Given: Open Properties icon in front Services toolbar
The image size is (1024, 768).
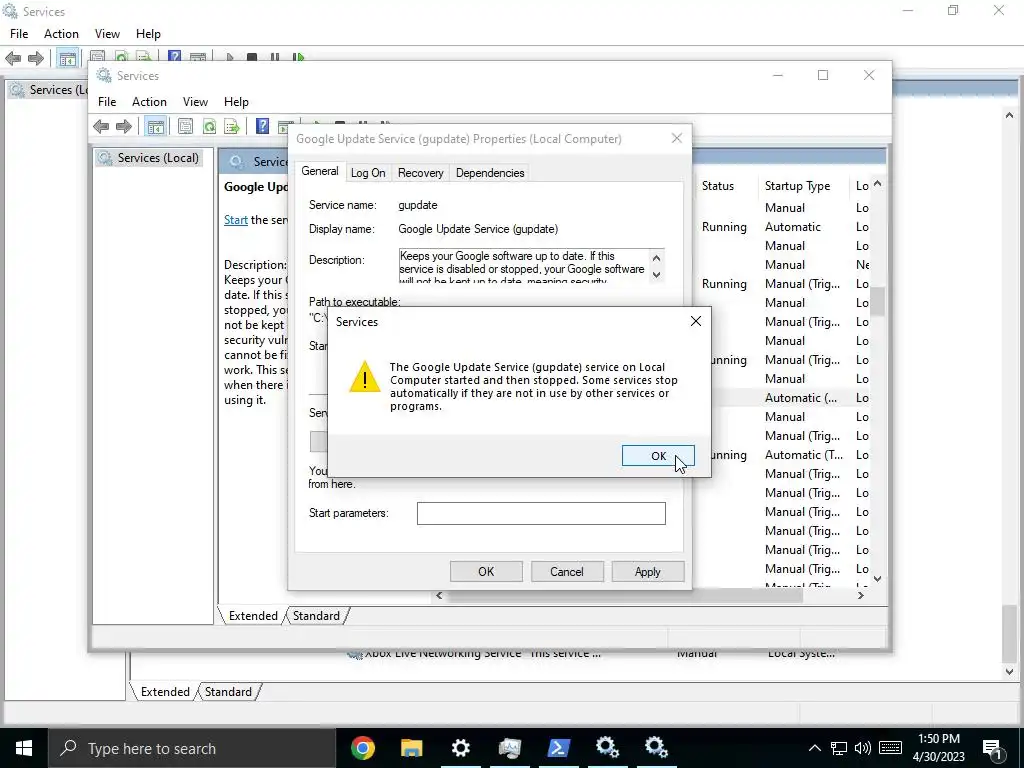Looking at the screenshot, I should 185,126.
